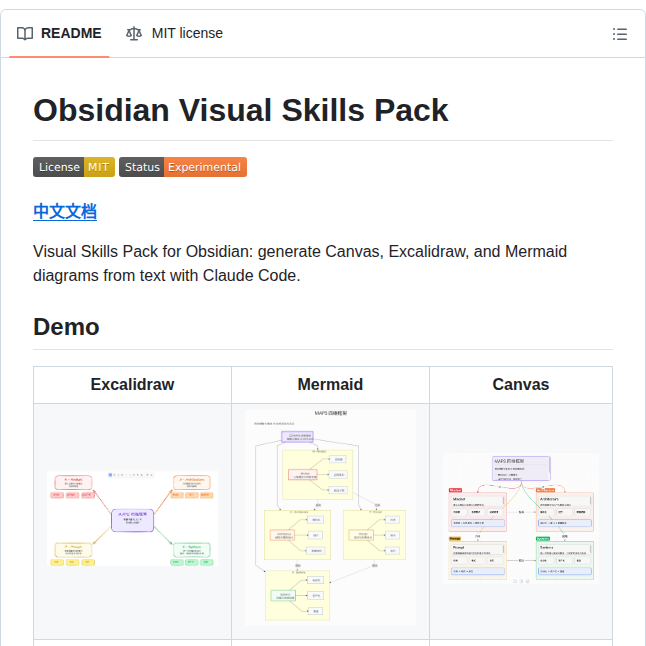Open the outline table of contents icon

(x=620, y=34)
